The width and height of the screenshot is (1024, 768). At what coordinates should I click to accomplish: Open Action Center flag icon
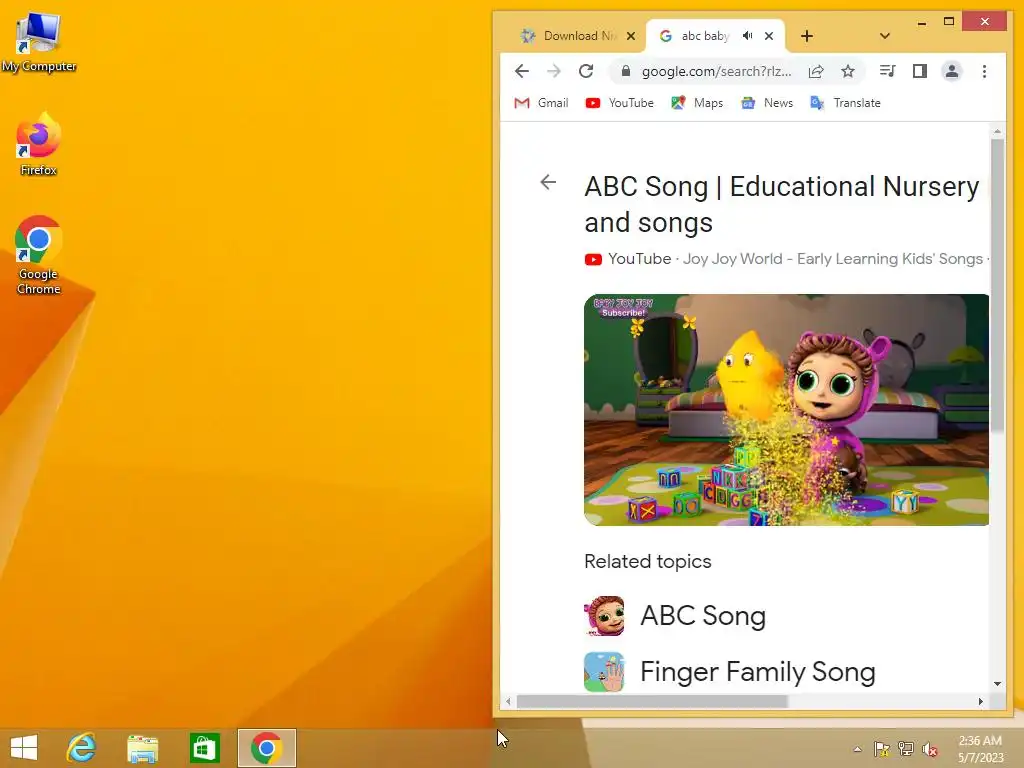[x=881, y=749]
